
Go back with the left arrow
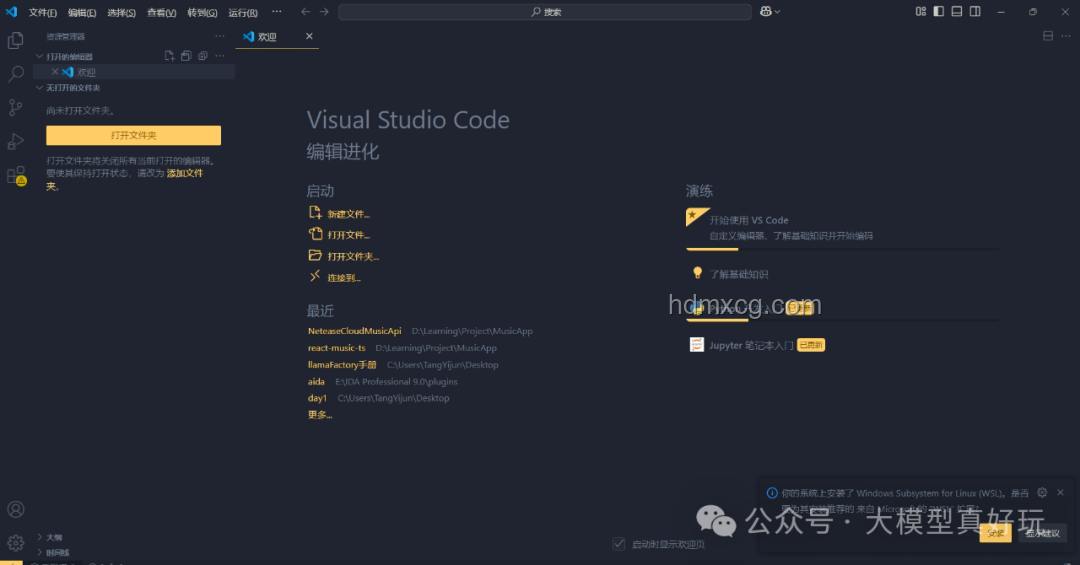[305, 12]
